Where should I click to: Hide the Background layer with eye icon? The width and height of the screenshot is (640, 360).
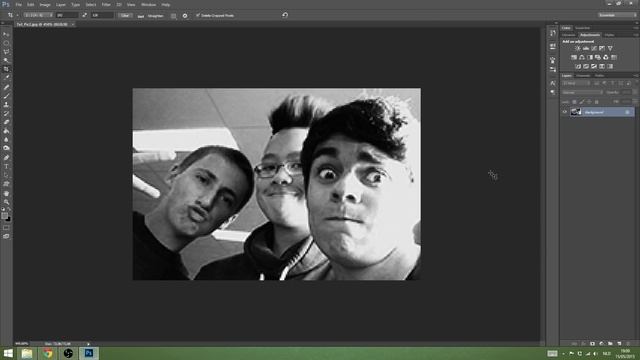click(565, 112)
